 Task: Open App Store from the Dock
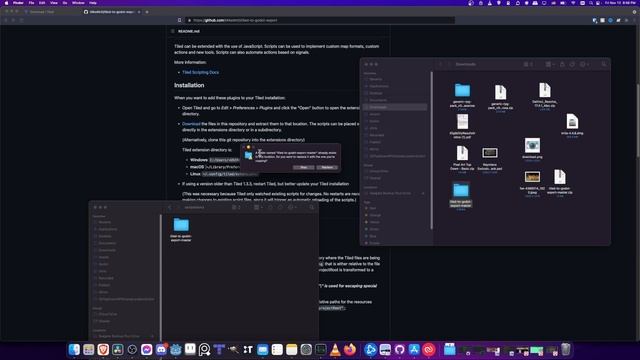coord(414,350)
